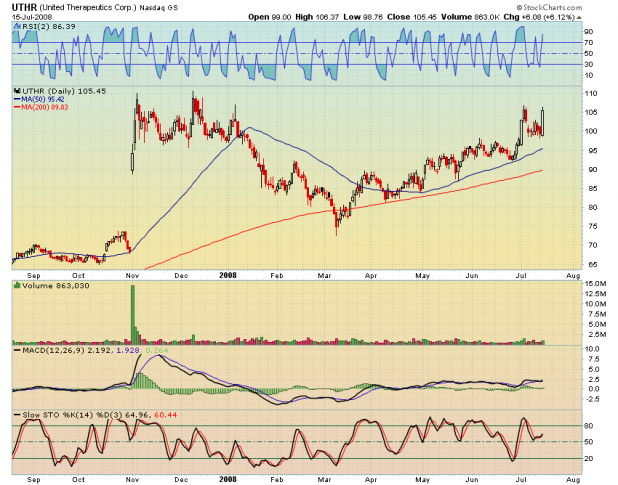Click the MA(50) 95.42 legend text
Screen dimensions: 618x485
click(43, 99)
